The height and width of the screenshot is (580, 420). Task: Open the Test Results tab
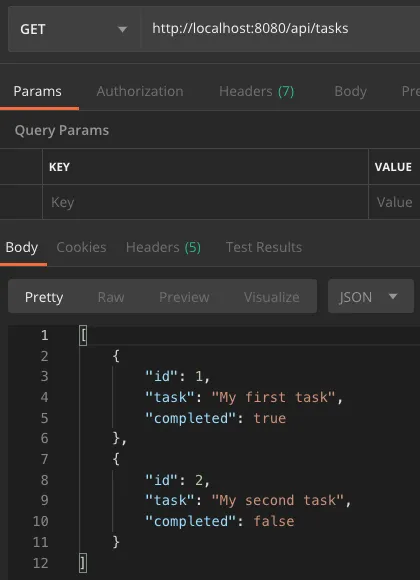coord(264,247)
